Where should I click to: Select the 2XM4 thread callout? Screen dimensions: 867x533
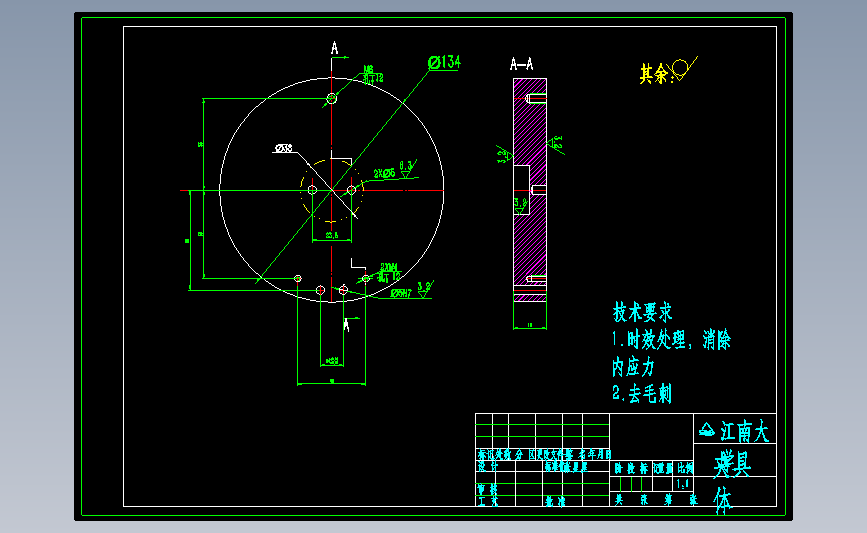click(390, 272)
